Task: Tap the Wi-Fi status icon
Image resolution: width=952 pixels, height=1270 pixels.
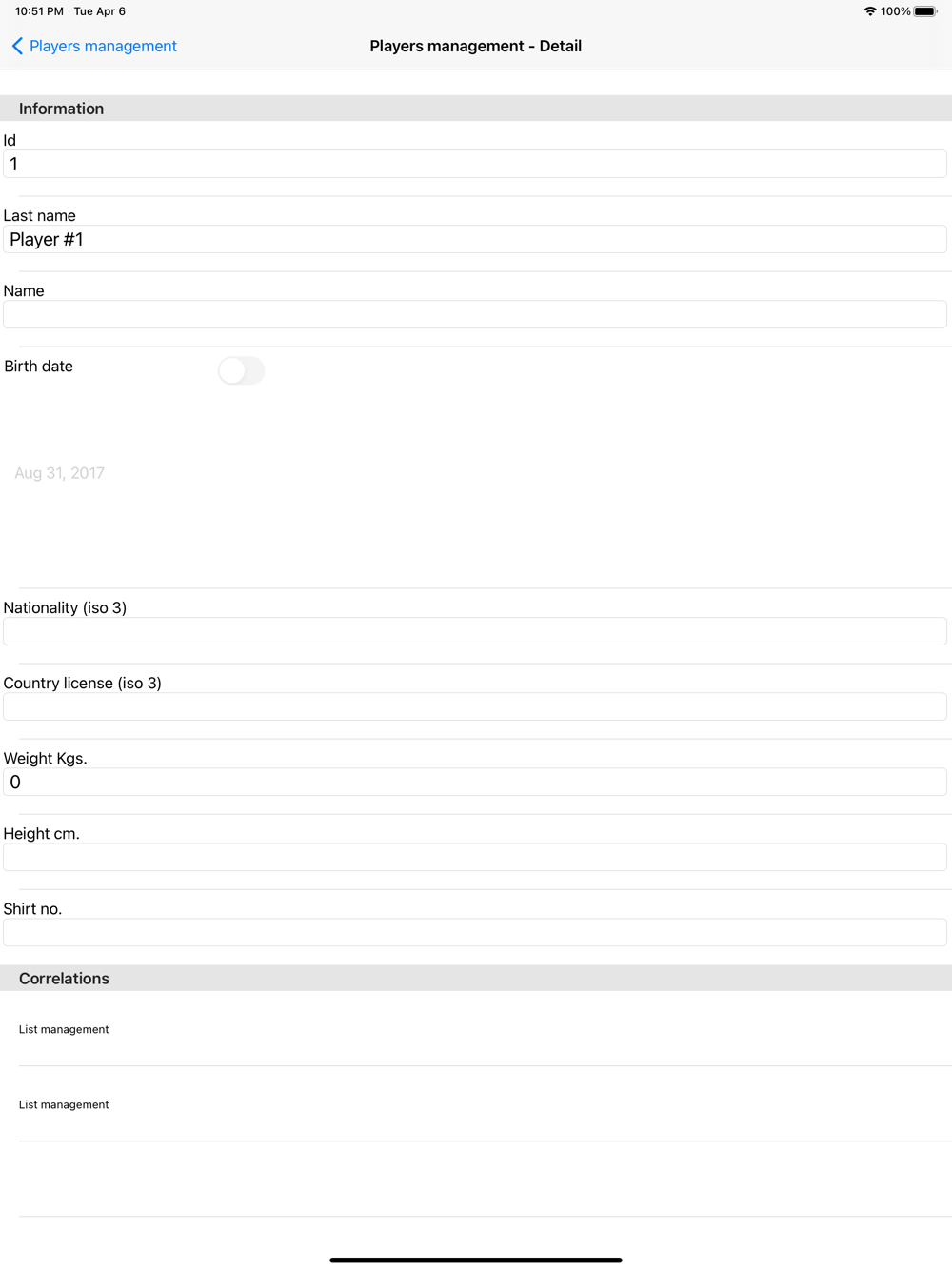Action: [870, 11]
